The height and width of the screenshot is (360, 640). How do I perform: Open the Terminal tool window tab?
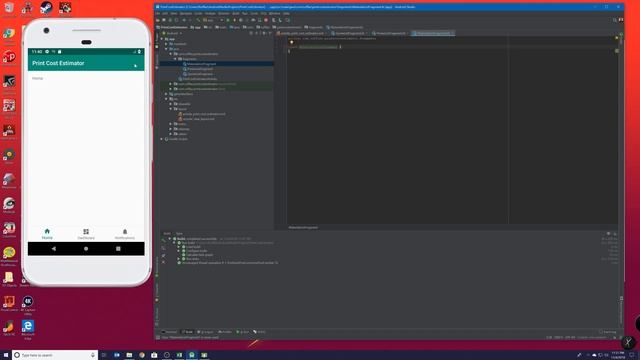click(x=169, y=332)
